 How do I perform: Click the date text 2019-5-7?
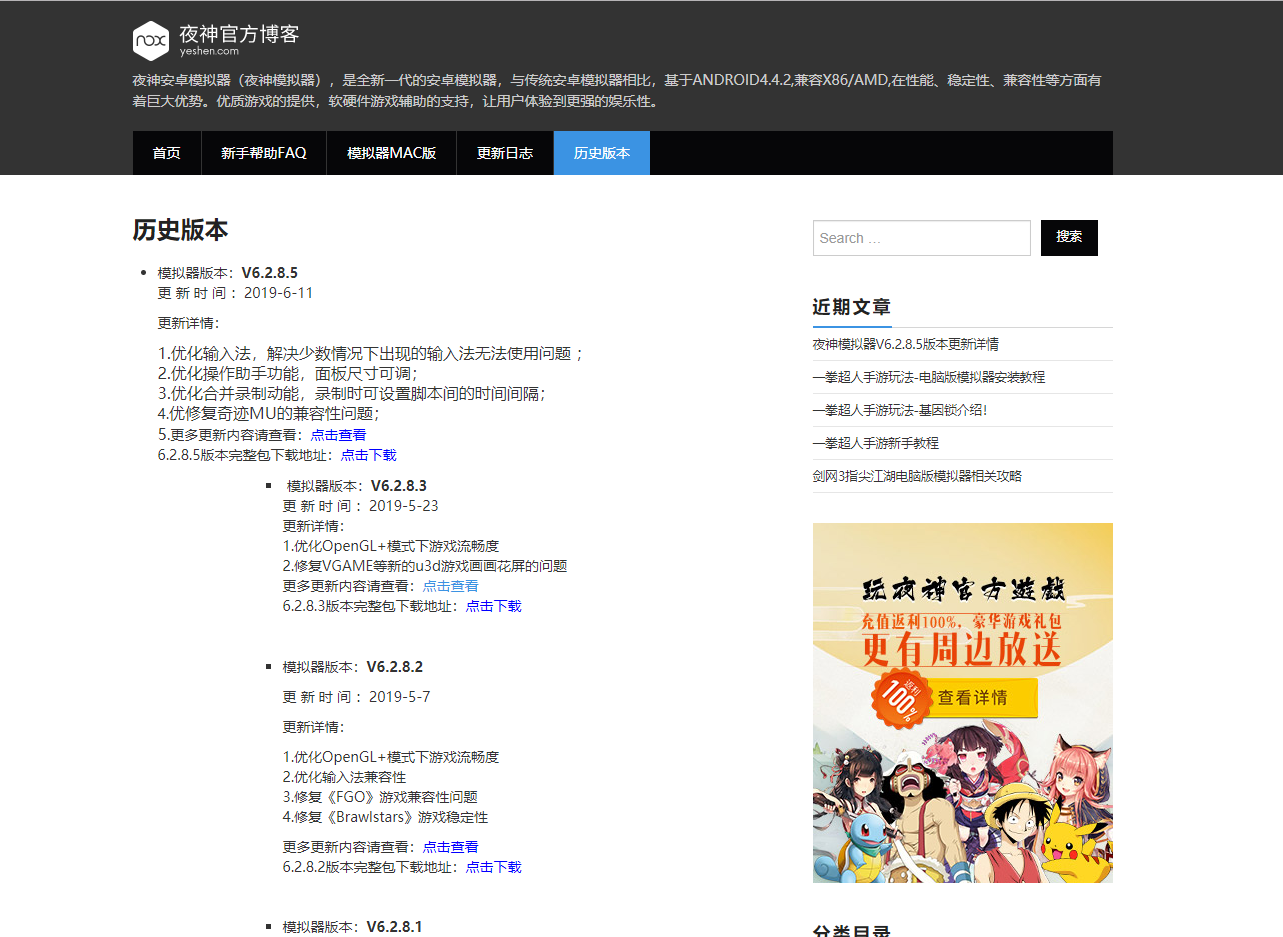[400, 697]
